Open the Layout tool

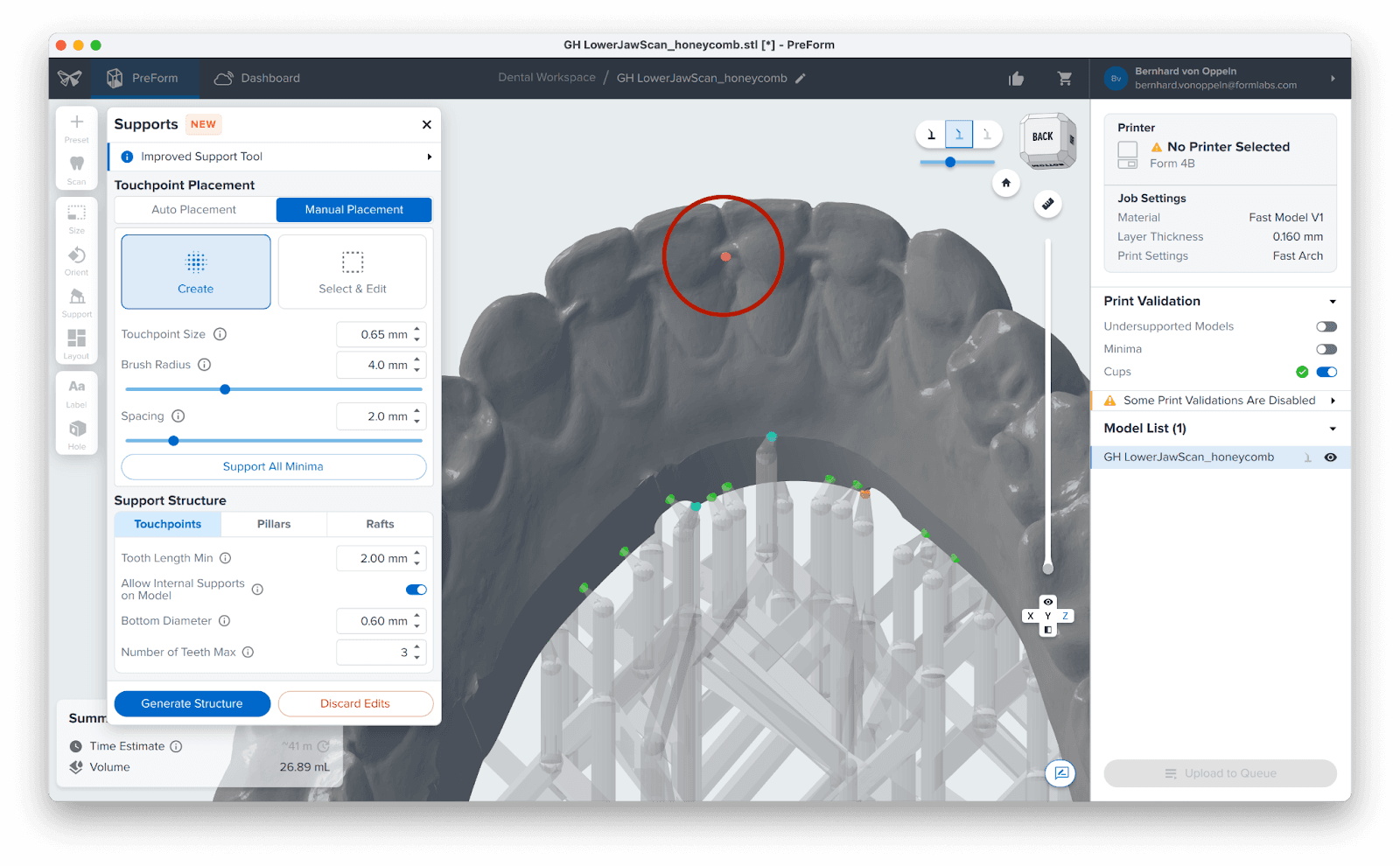(x=77, y=339)
